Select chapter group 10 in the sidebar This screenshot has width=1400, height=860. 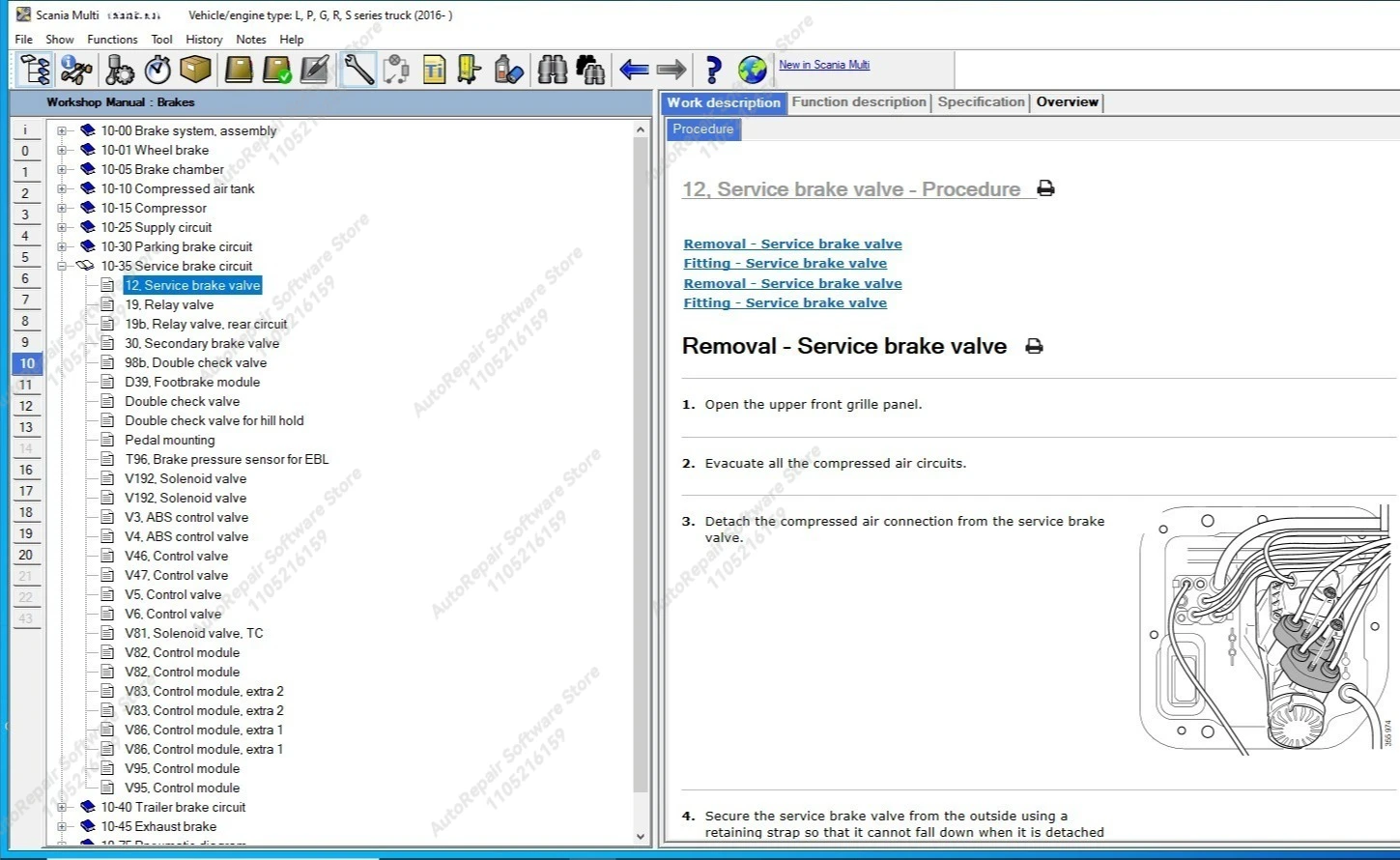click(25, 363)
